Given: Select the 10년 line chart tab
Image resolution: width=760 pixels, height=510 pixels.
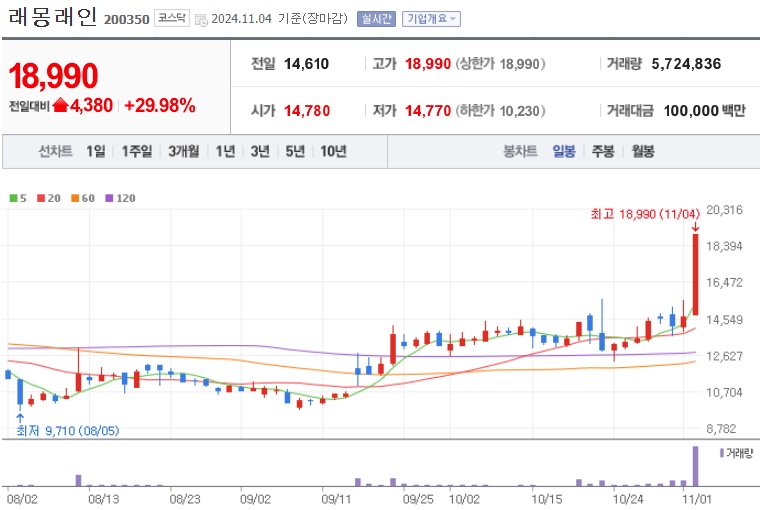Looking at the screenshot, I should pyautogui.click(x=333, y=151).
